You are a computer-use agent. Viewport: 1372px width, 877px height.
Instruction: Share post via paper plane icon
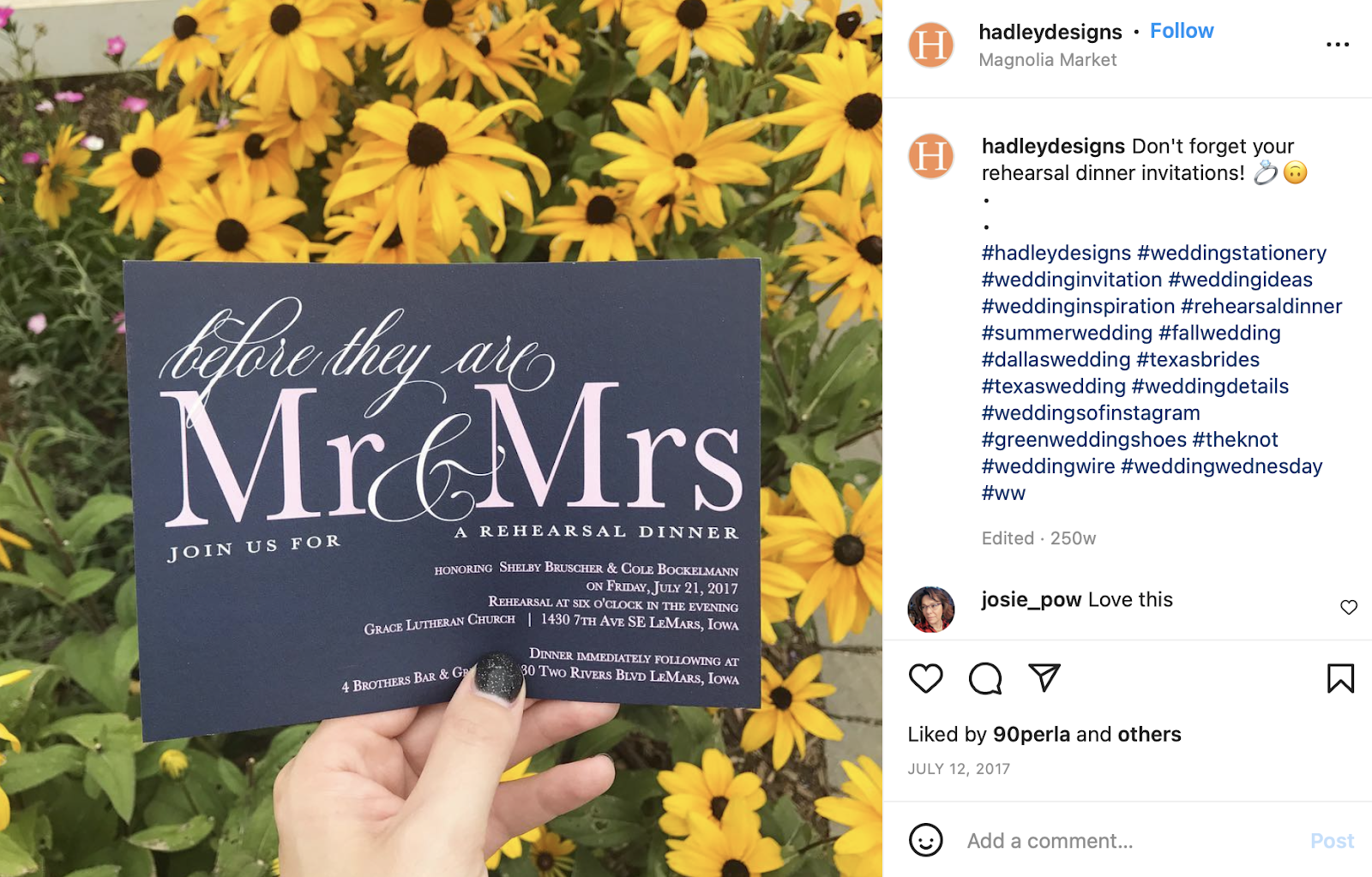(x=1044, y=677)
